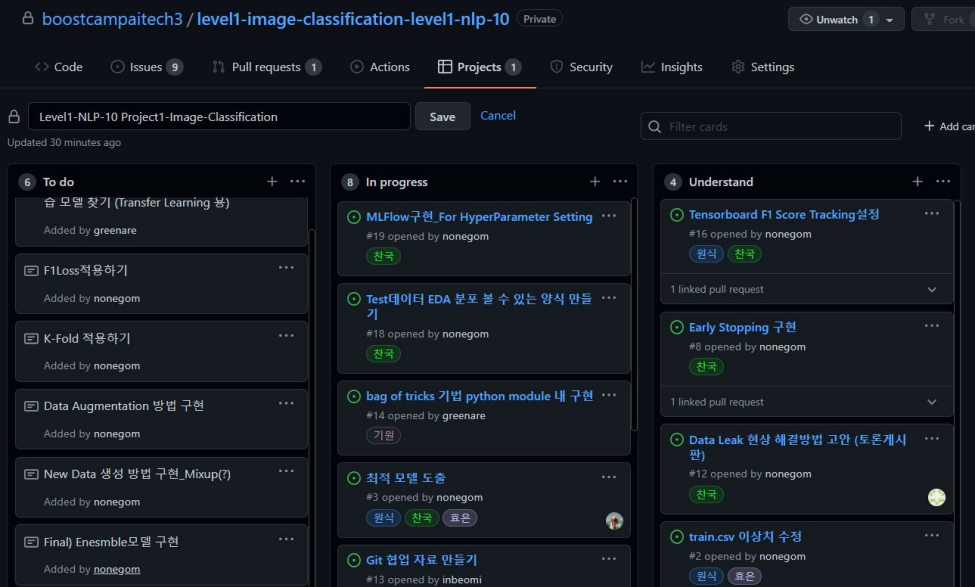
Task: Open menu for Final) Enesmble모델 구현 card
Action: click(286, 539)
